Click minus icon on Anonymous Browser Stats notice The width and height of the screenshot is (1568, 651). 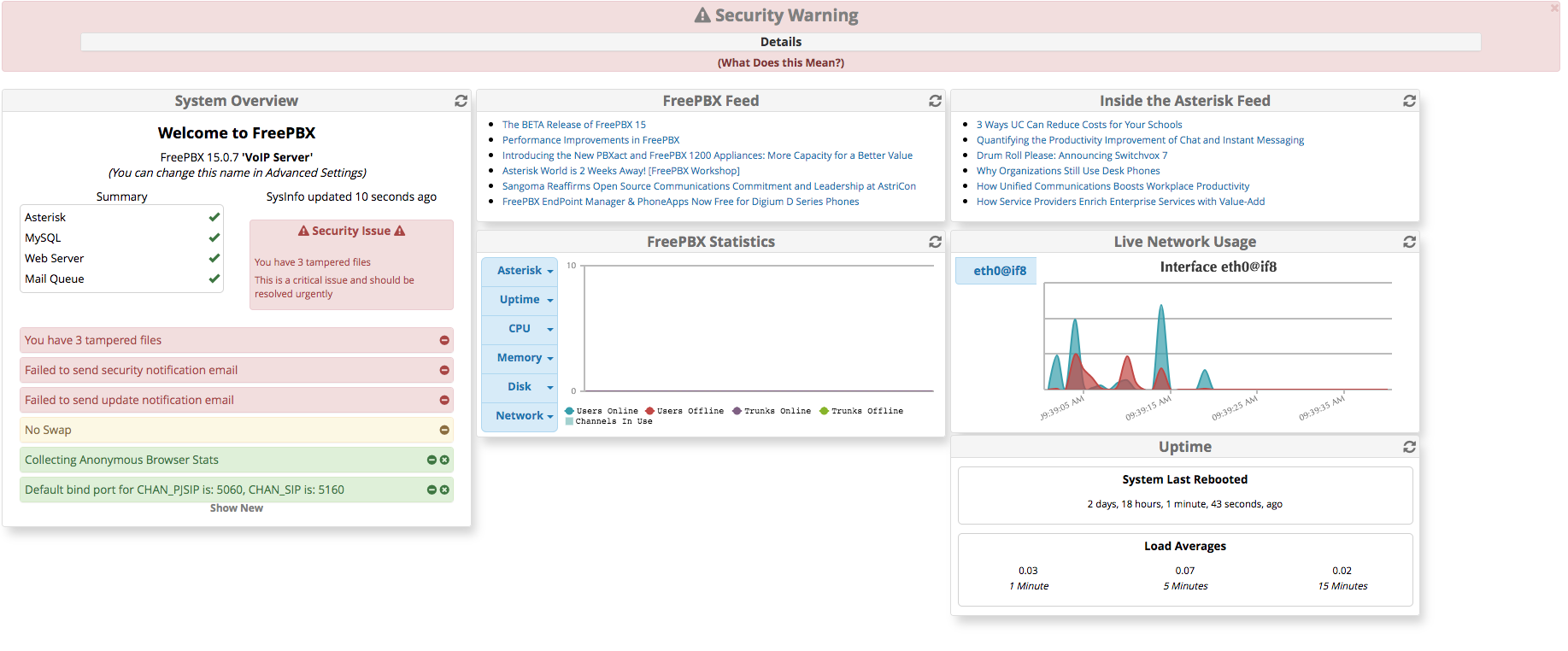pos(432,460)
